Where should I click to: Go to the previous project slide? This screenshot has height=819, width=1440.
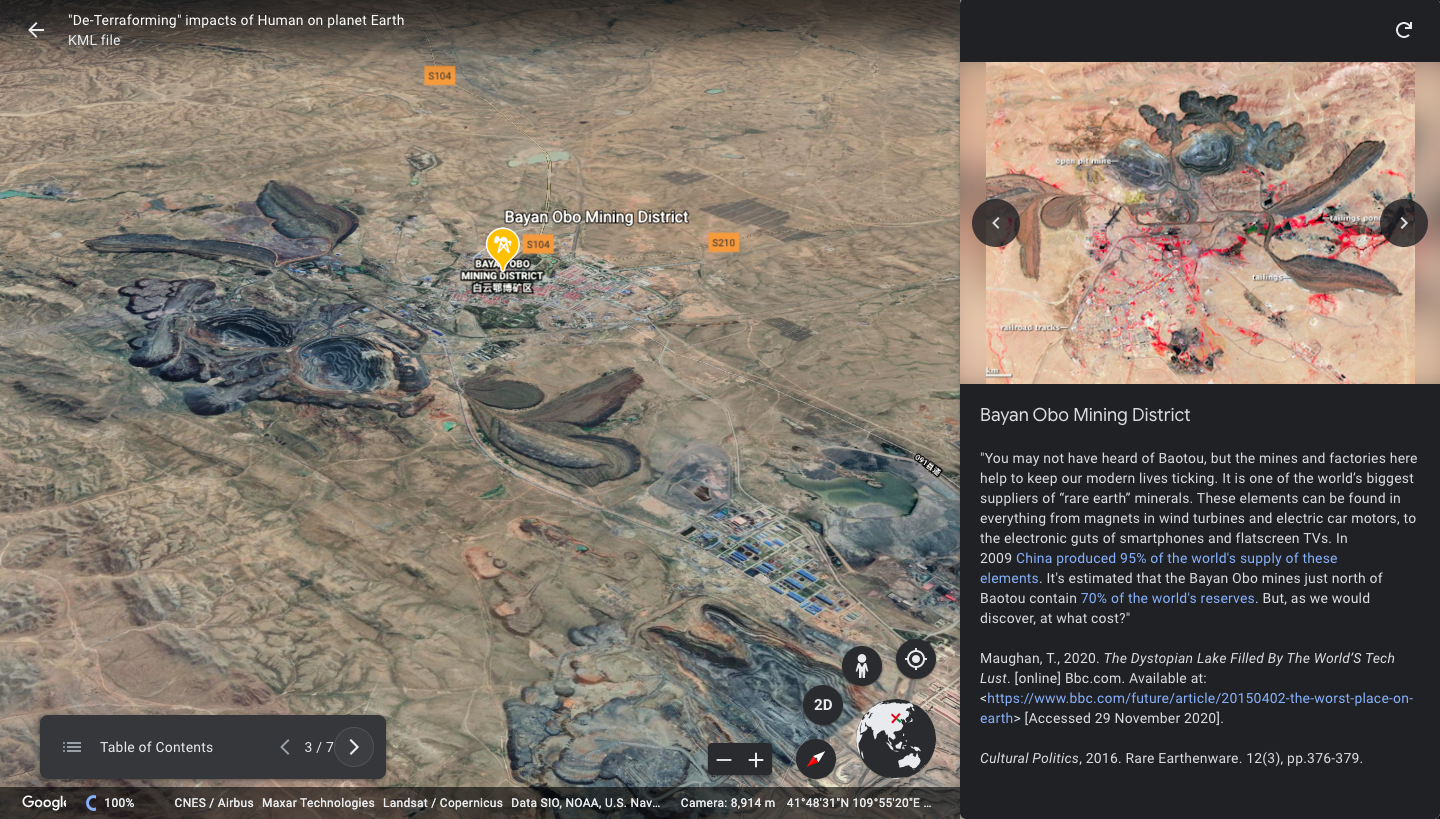[x=285, y=747]
